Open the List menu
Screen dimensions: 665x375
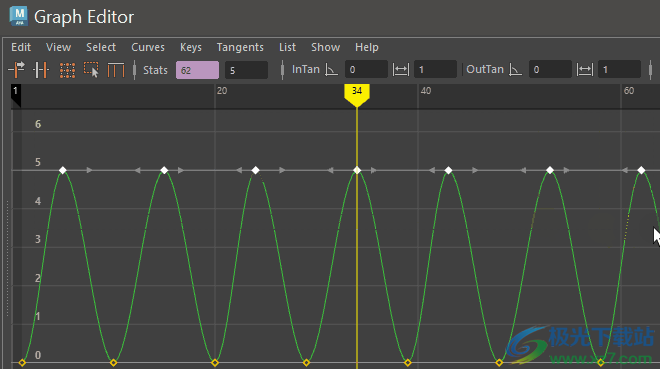click(288, 47)
